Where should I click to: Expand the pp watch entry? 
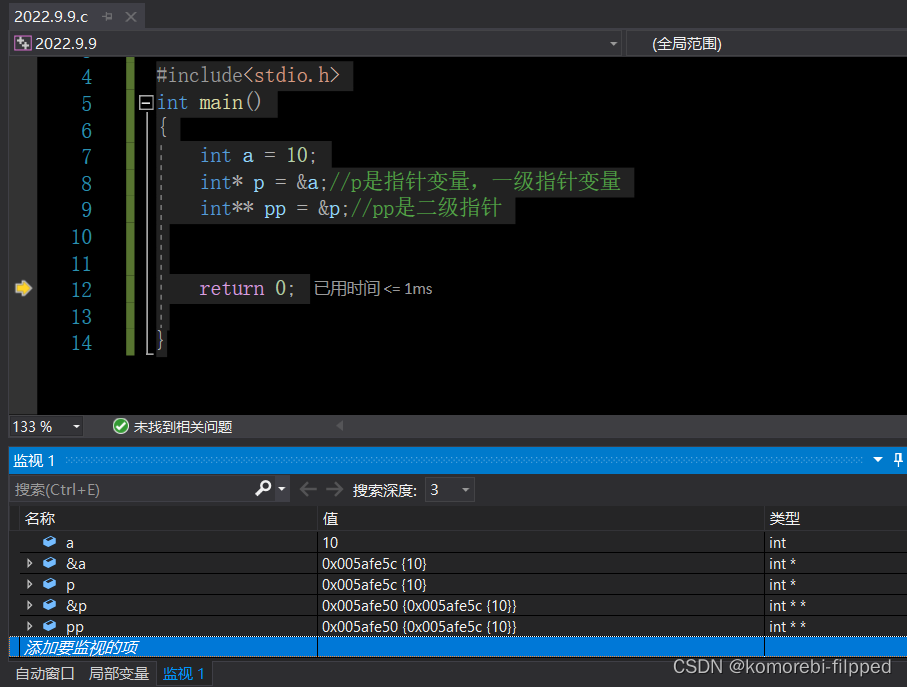click(x=30, y=626)
